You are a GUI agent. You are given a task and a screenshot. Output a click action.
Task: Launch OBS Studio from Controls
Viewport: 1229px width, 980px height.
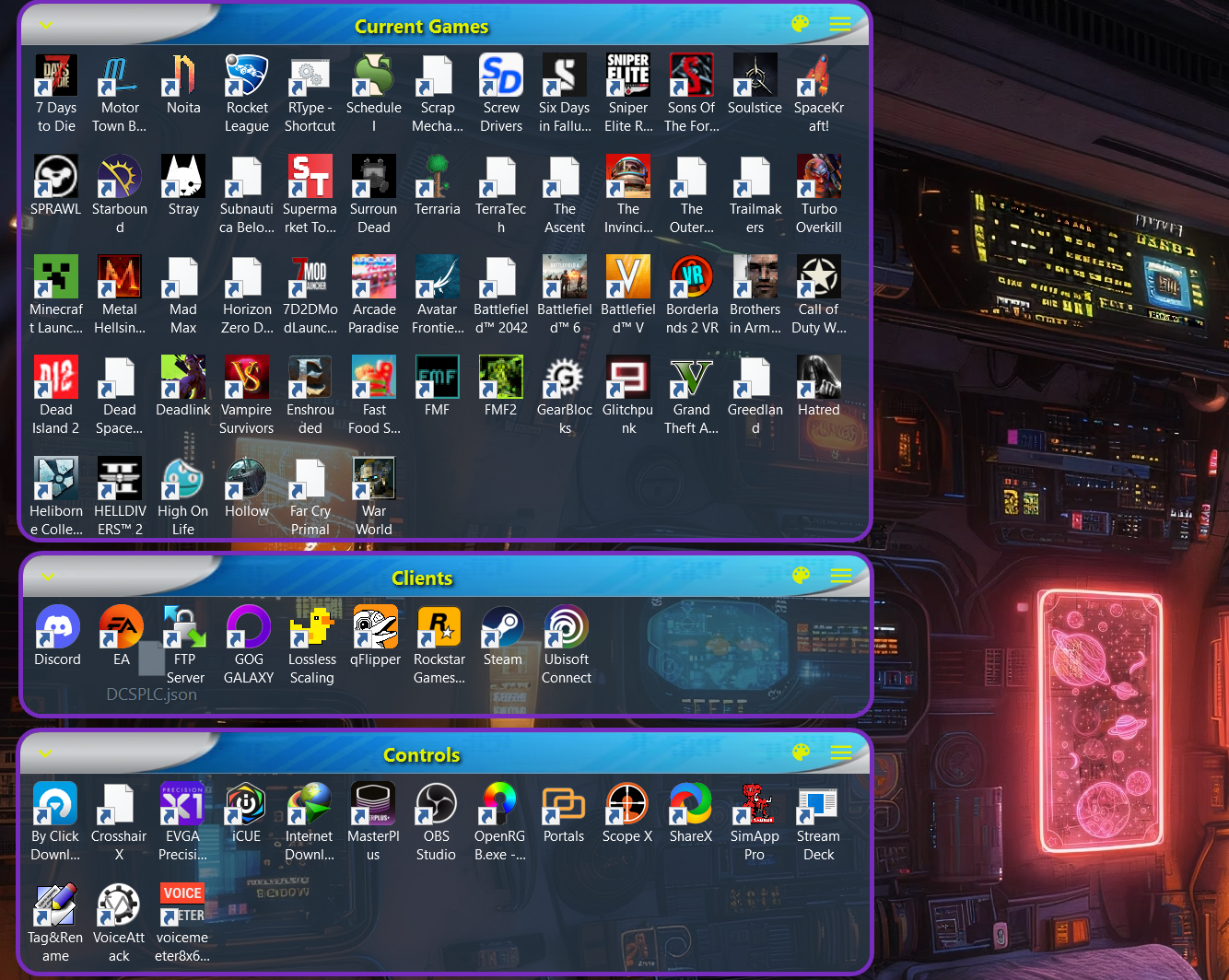[437, 804]
